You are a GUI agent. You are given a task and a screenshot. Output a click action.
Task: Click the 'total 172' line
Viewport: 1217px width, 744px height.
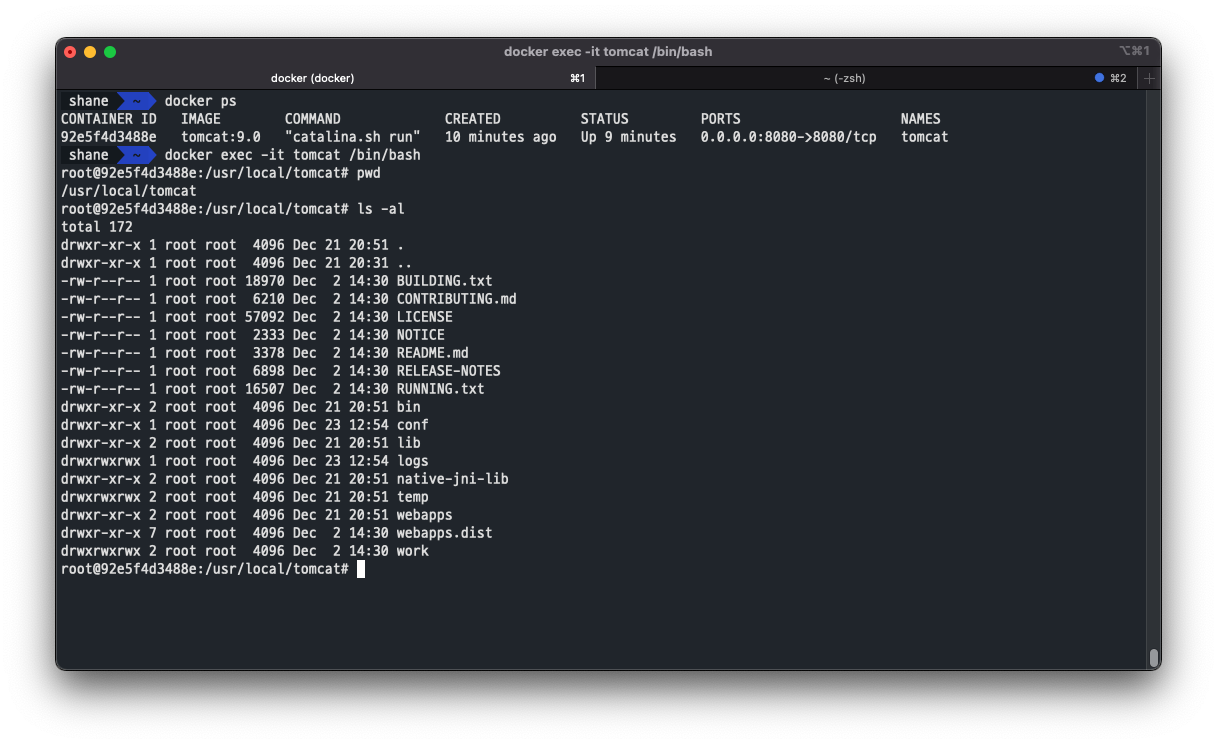[x=96, y=227]
